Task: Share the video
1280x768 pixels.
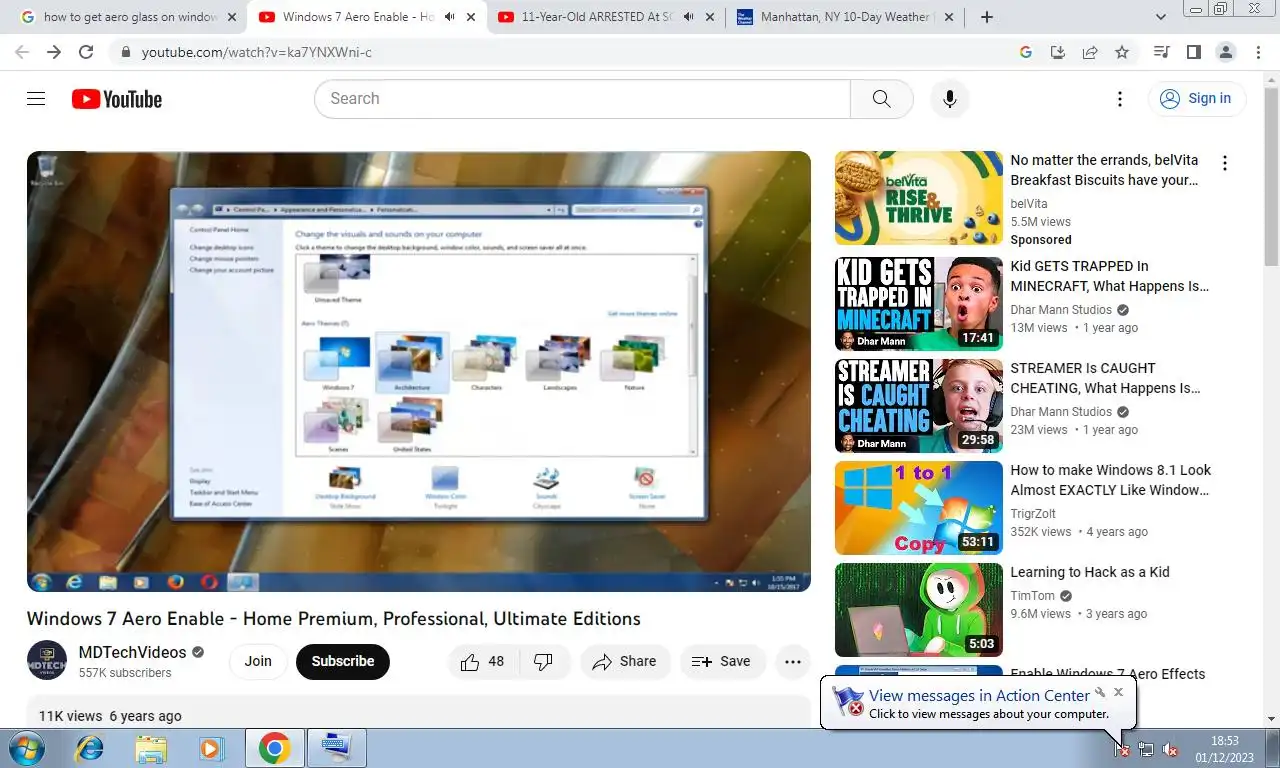Action: click(x=624, y=661)
